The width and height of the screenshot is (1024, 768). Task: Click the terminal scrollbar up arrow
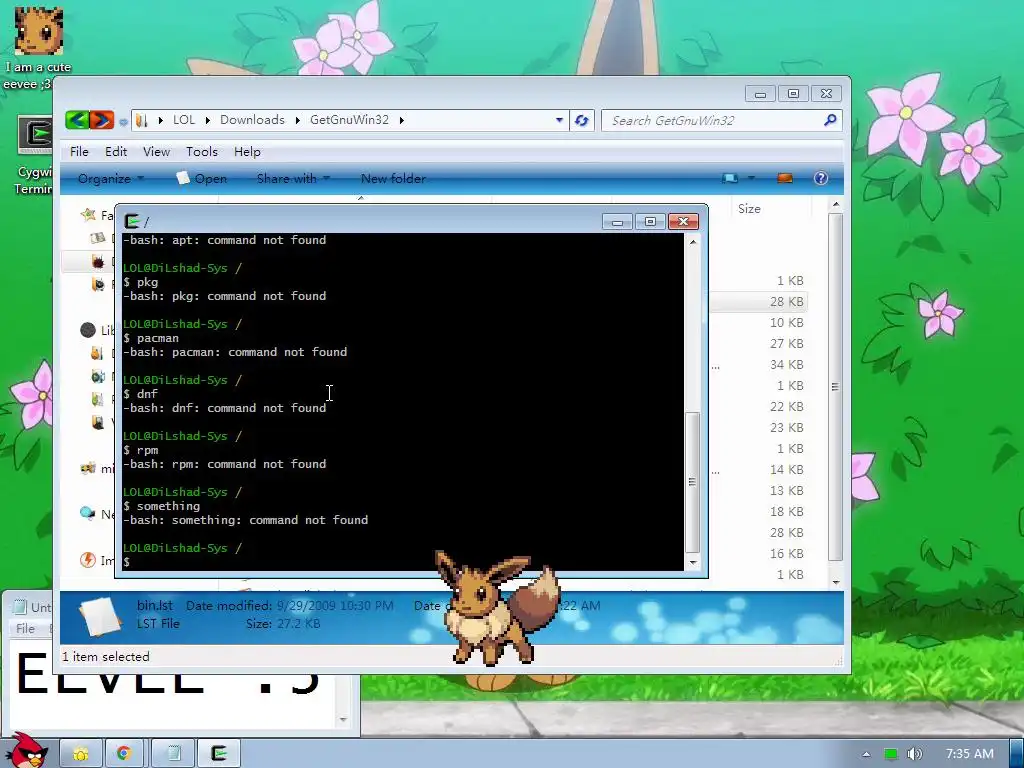point(693,242)
